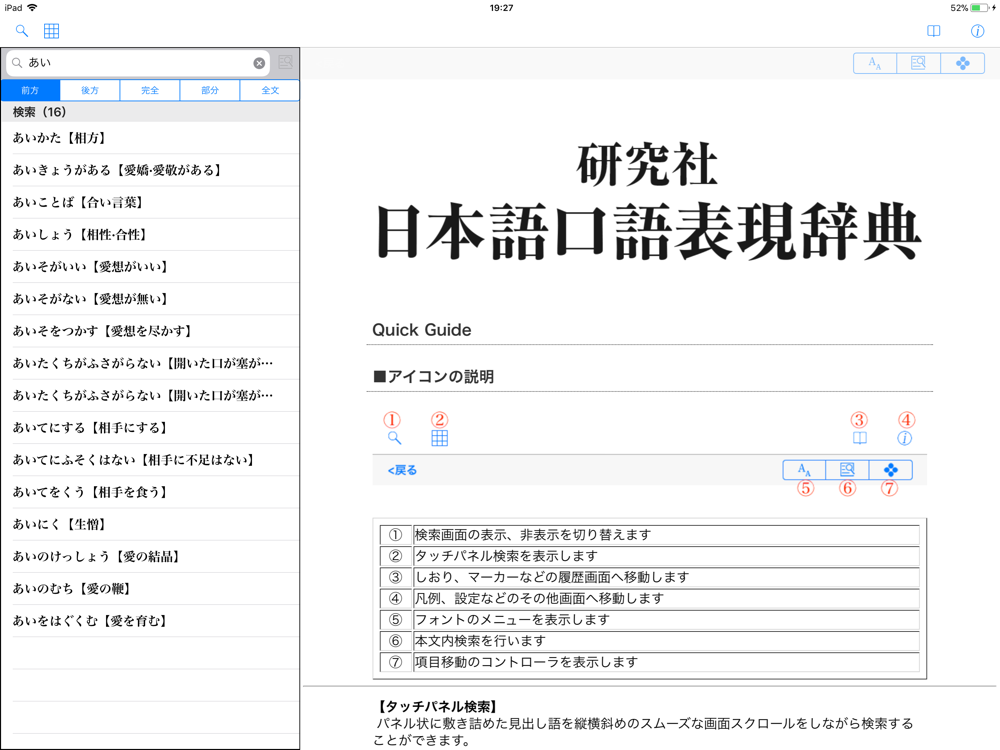Tap guide row フォントのメニューを表示します

click(650, 619)
